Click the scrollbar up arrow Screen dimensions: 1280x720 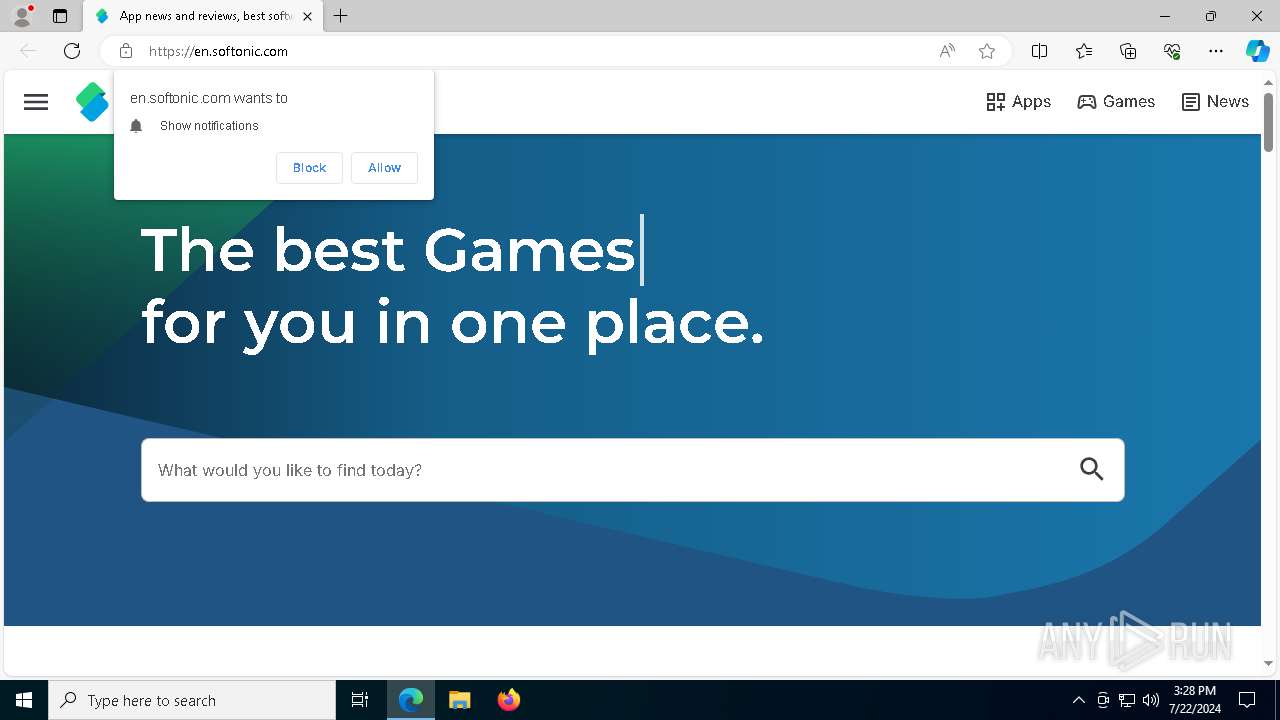point(1268,83)
